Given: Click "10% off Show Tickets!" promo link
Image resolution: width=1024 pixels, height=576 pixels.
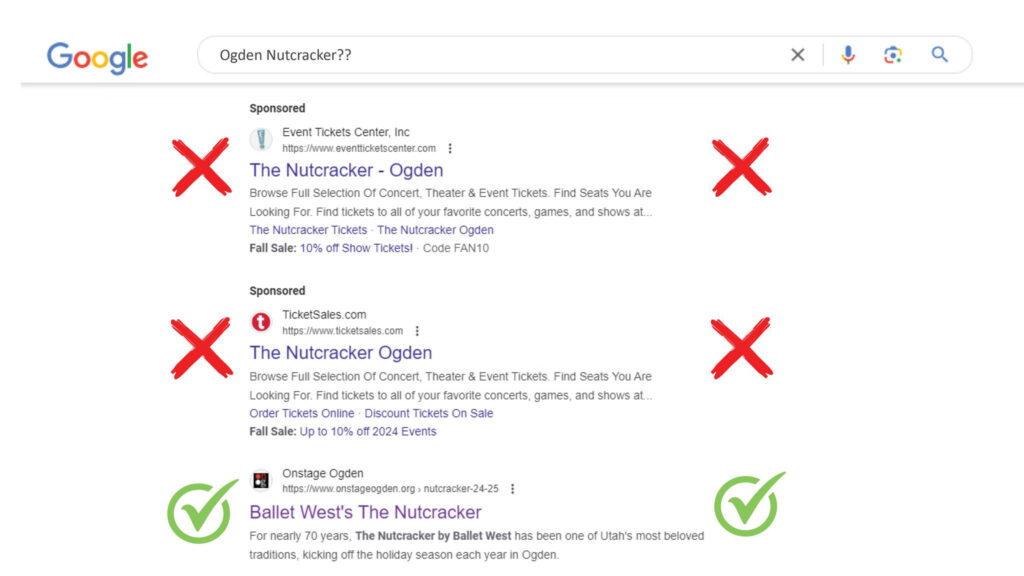Looking at the screenshot, I should pyautogui.click(x=357, y=248).
